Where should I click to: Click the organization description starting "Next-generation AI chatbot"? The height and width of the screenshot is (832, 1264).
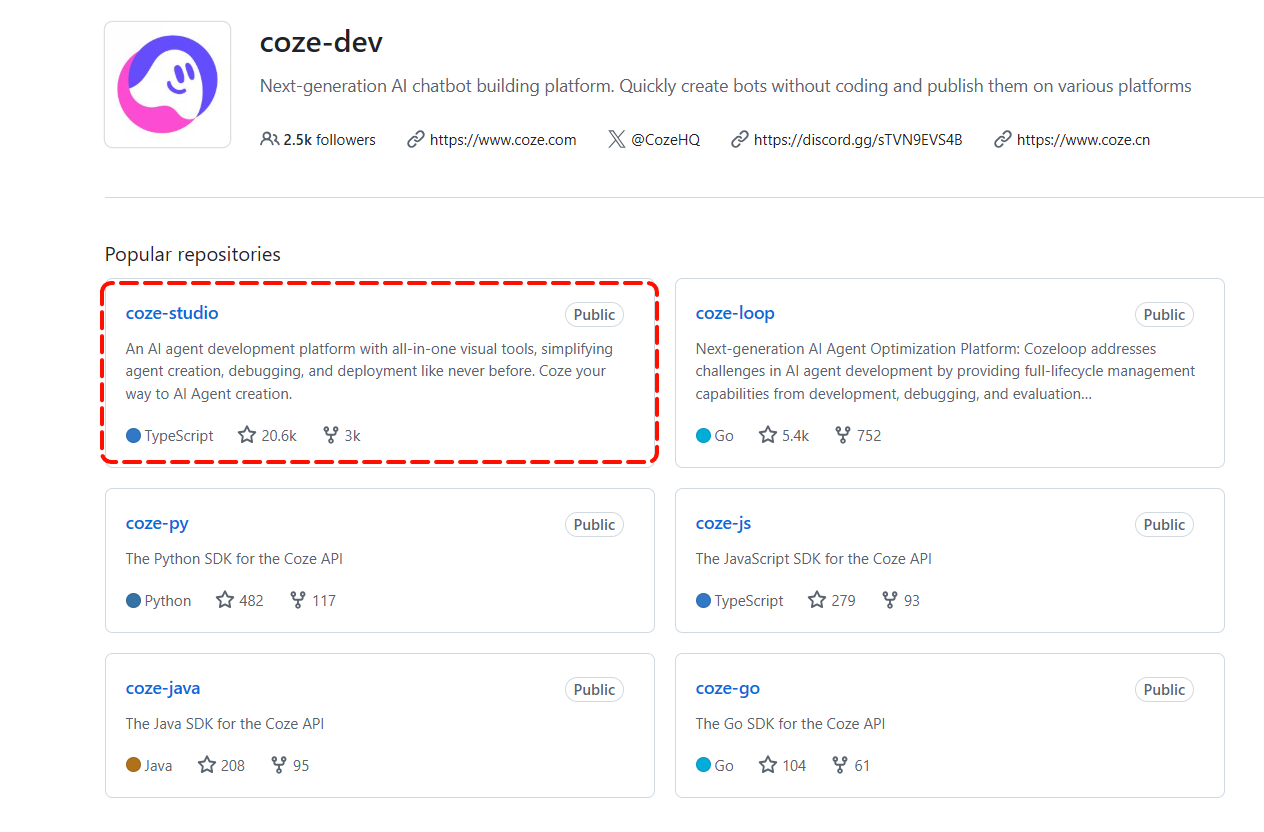coord(726,86)
